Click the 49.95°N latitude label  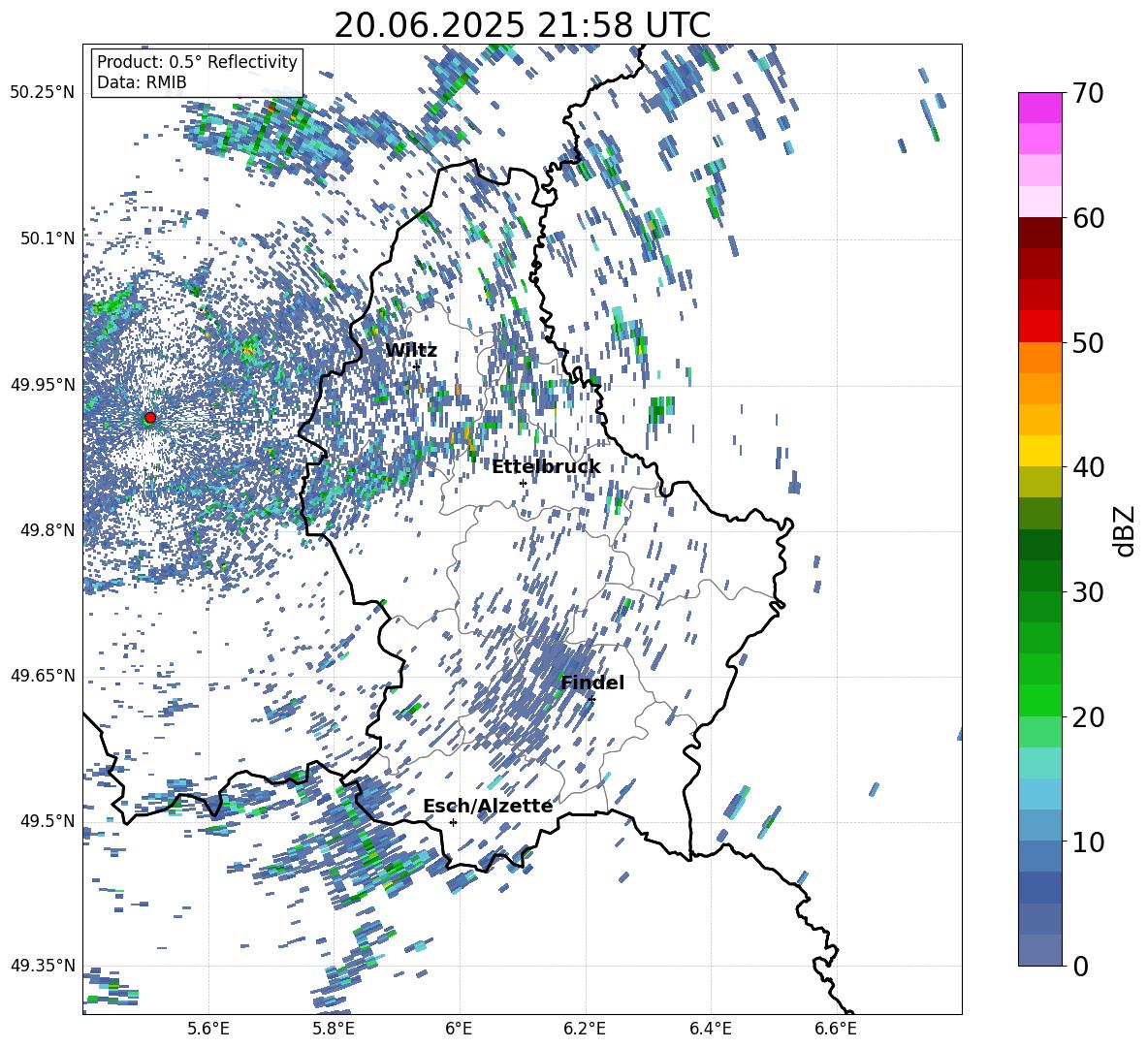43,385
